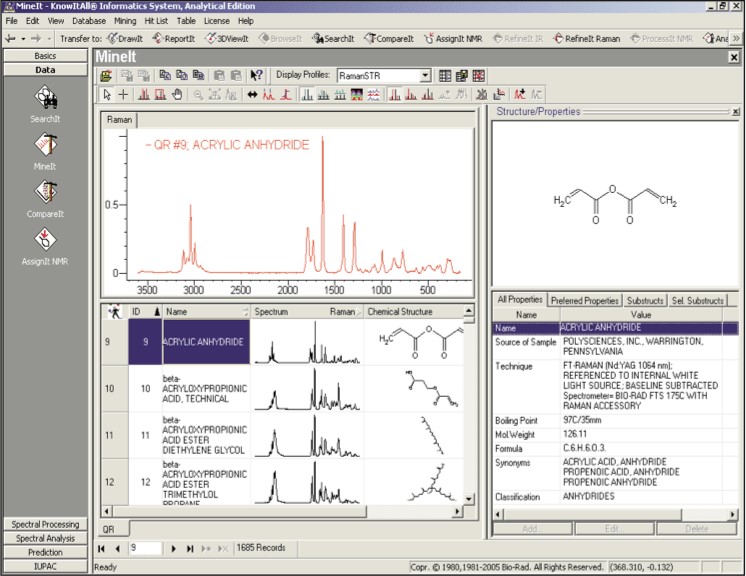The image size is (746, 576).
Task: Expand the Basics sidebar section
Action: click(45, 56)
